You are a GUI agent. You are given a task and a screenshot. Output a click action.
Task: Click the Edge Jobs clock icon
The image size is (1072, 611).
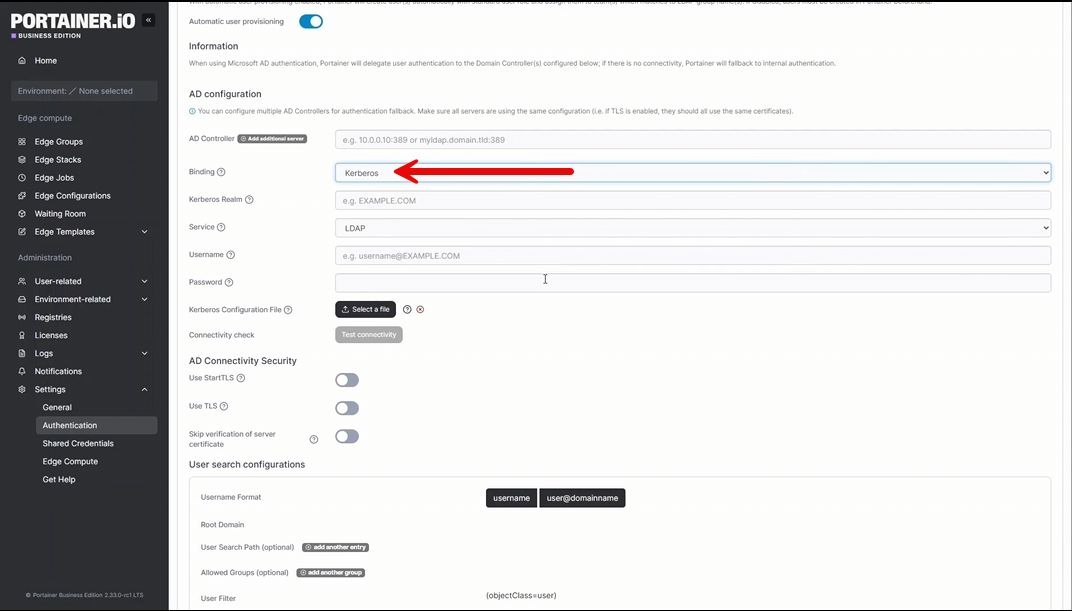[22, 178]
